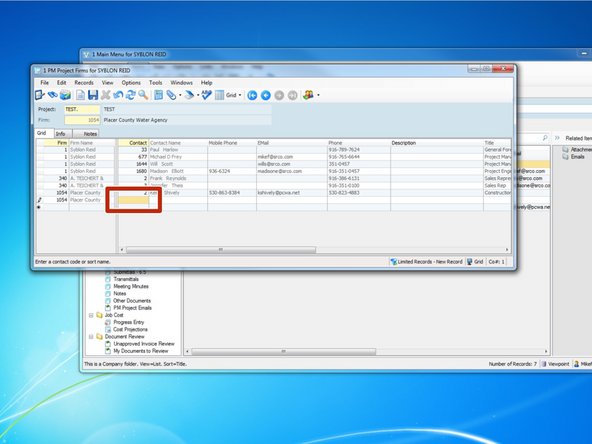Collapse the Job Cost folder in tree
The width and height of the screenshot is (592, 444).
91,315
